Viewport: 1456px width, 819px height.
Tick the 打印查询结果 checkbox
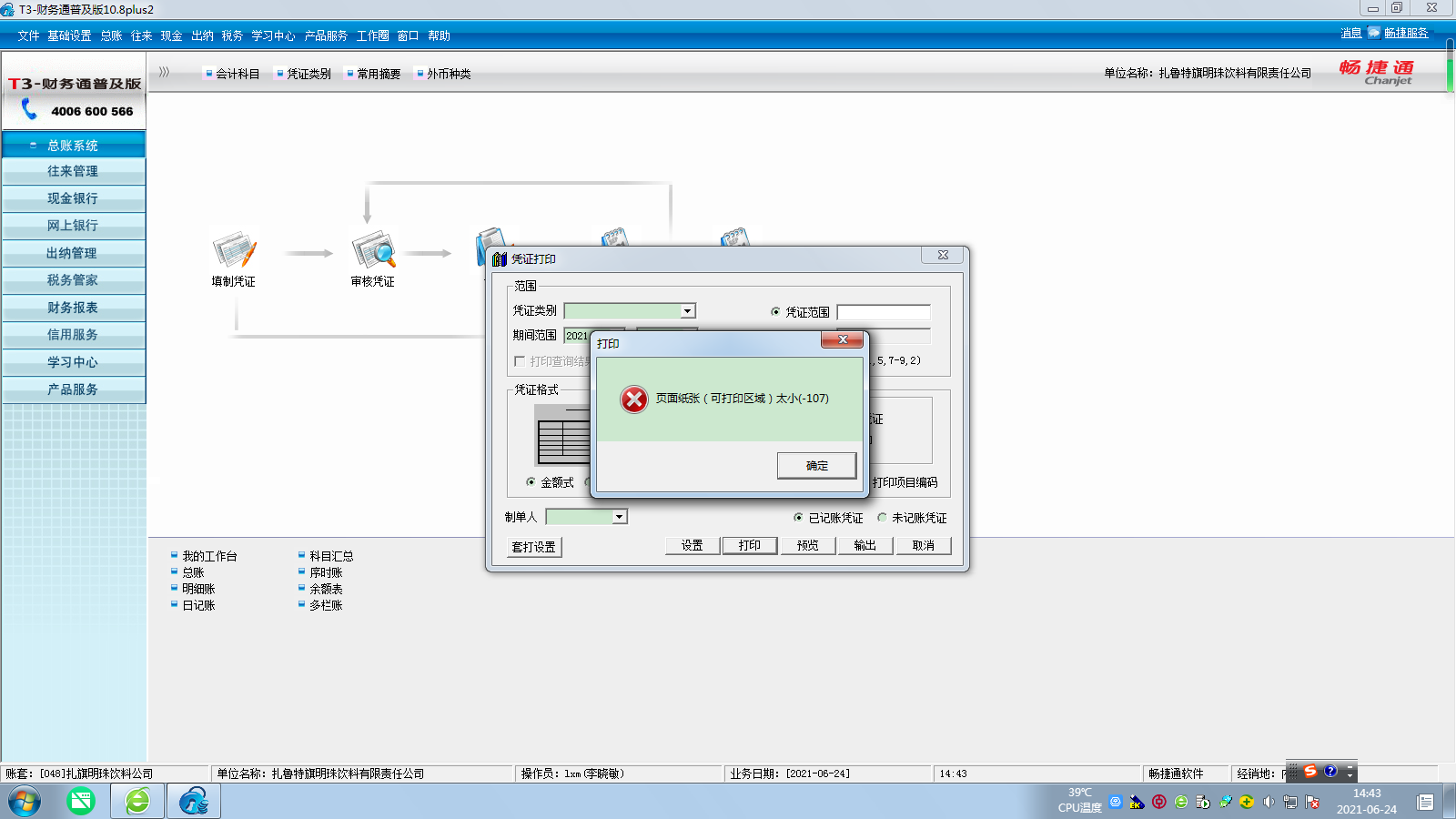[520, 361]
